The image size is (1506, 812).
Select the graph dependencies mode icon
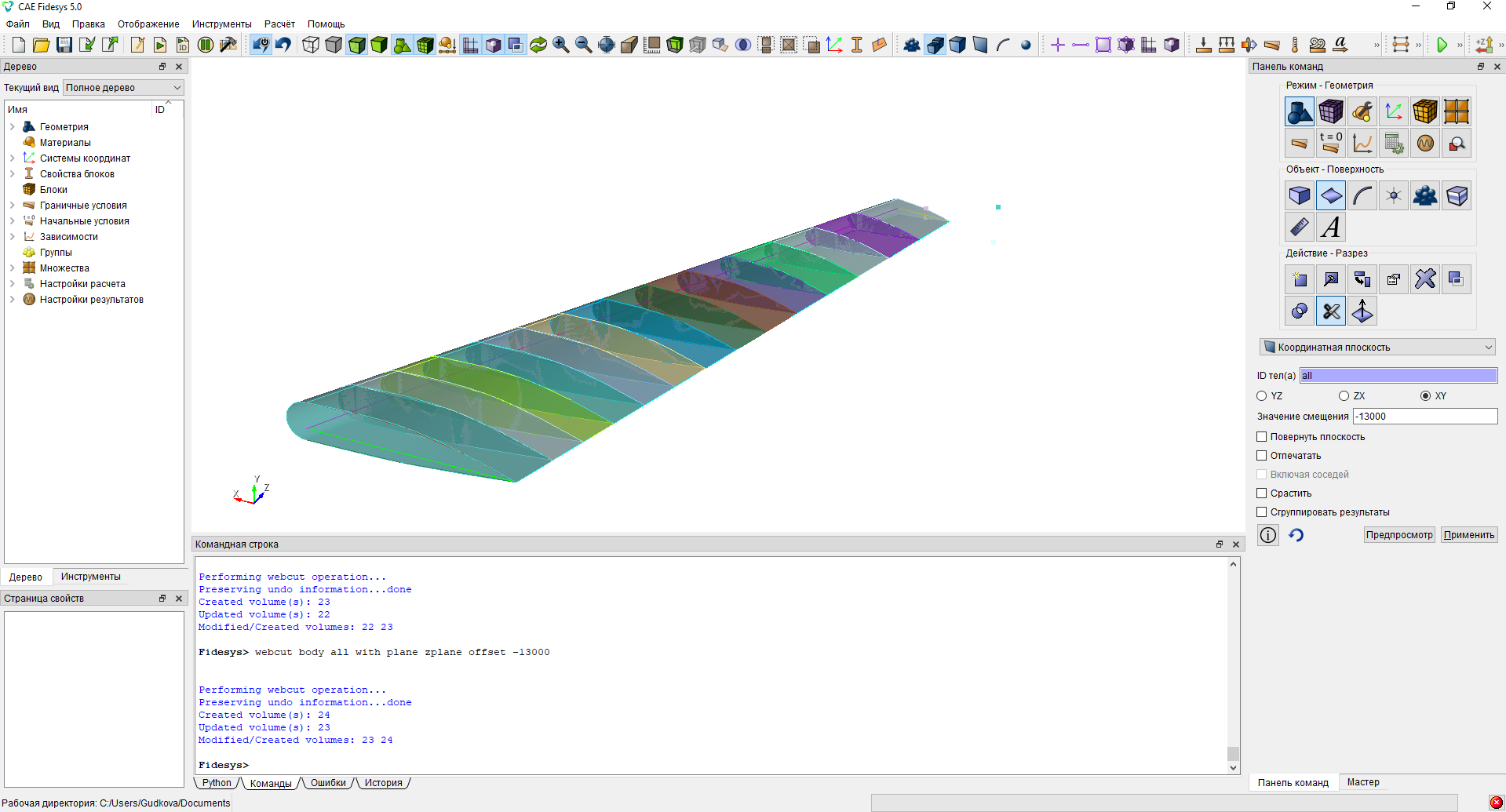coord(1362,143)
